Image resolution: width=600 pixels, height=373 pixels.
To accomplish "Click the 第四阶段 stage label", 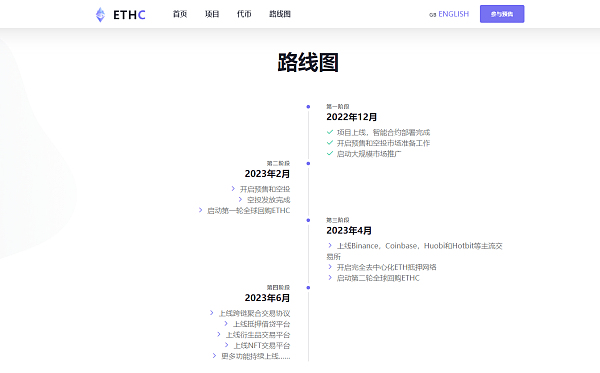I will [279, 287].
